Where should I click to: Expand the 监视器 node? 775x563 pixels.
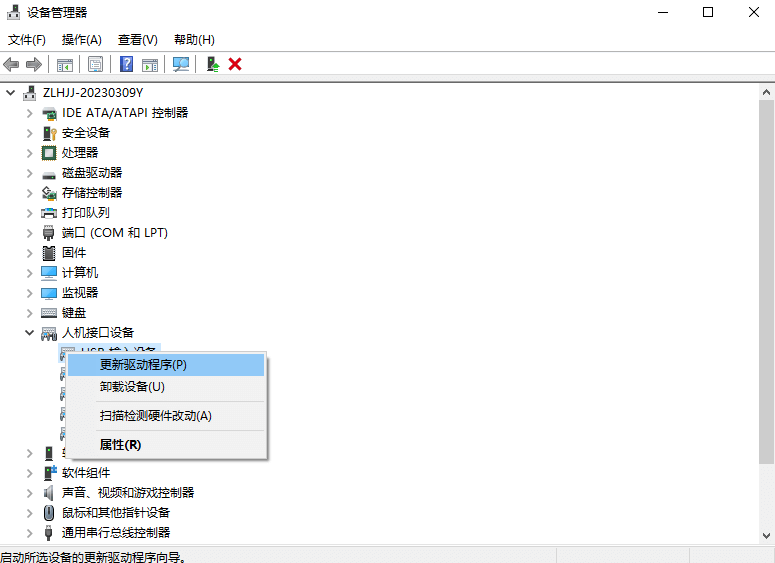tap(30, 293)
